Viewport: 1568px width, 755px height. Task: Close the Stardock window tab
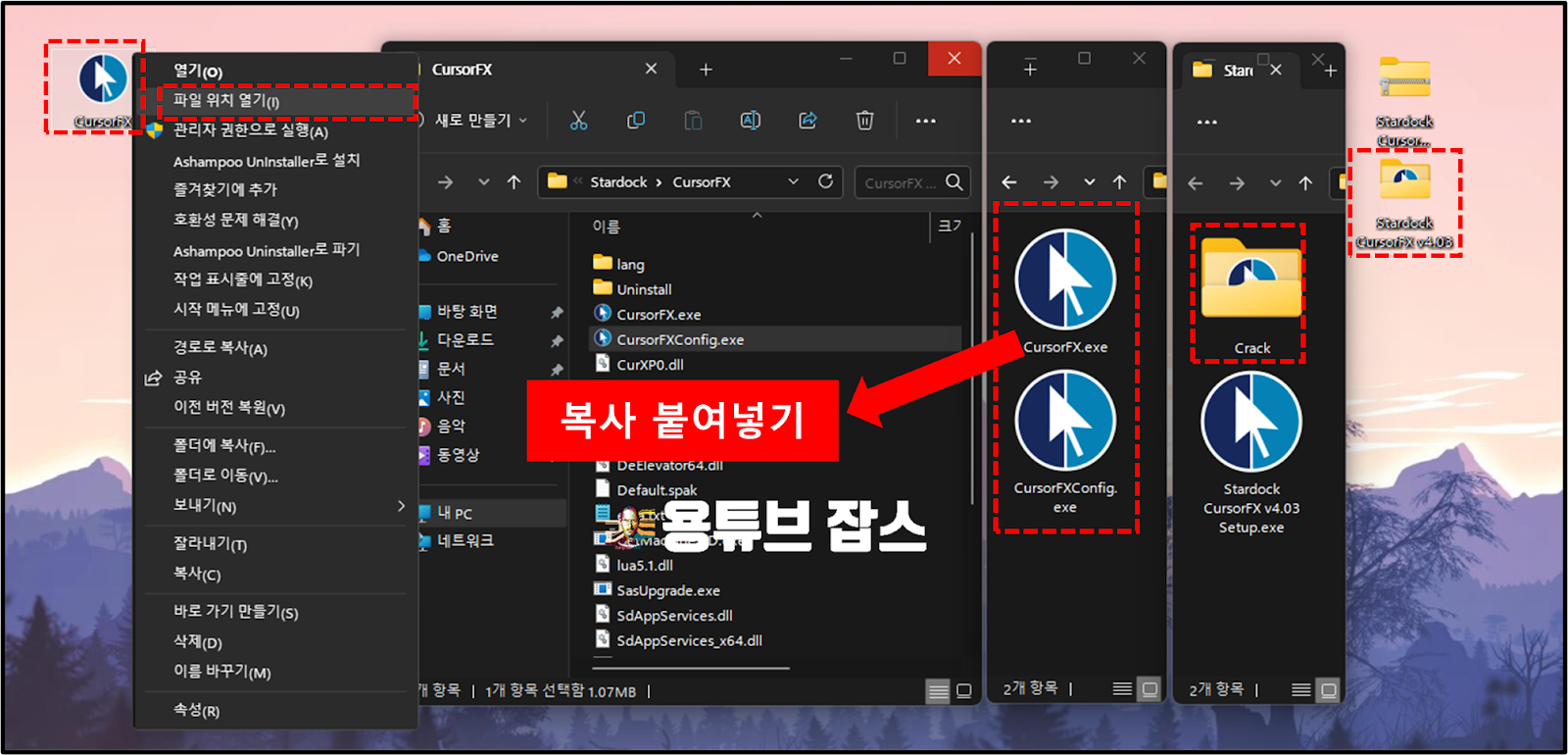1276,70
